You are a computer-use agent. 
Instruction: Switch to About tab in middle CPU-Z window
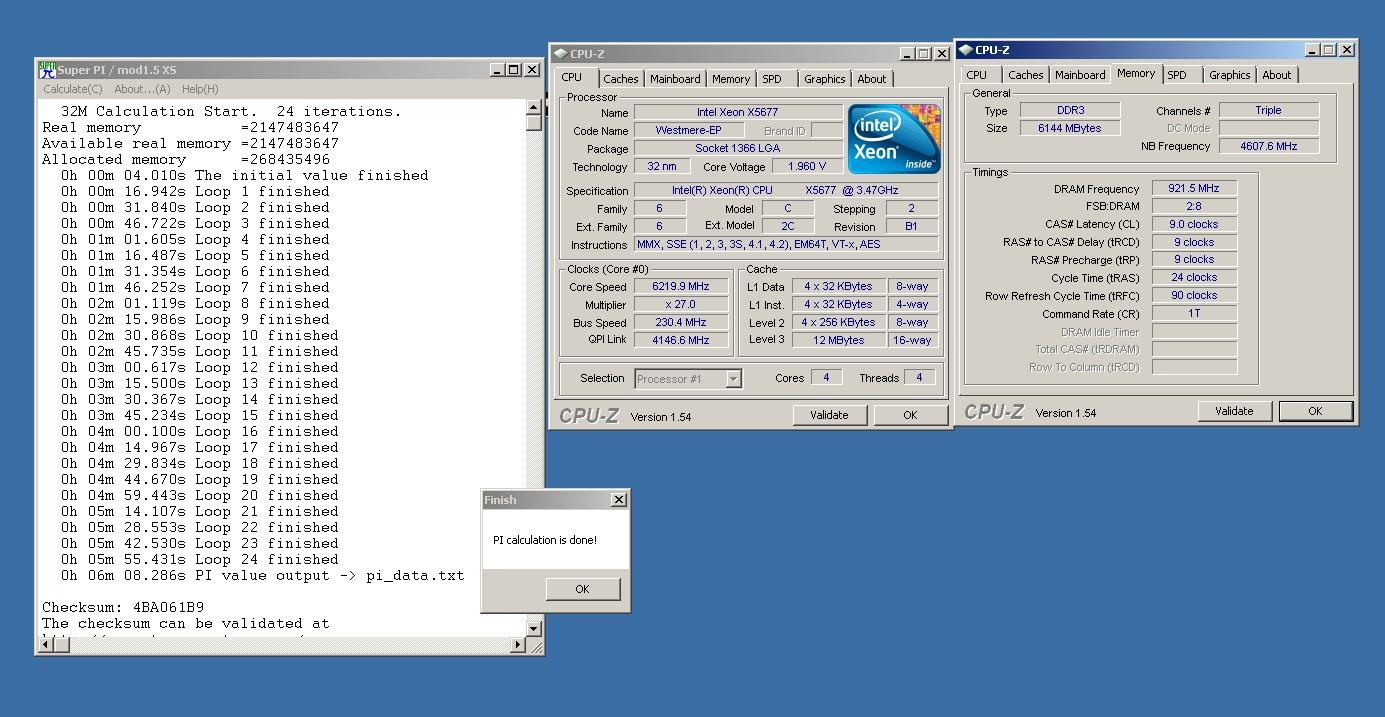(x=872, y=79)
